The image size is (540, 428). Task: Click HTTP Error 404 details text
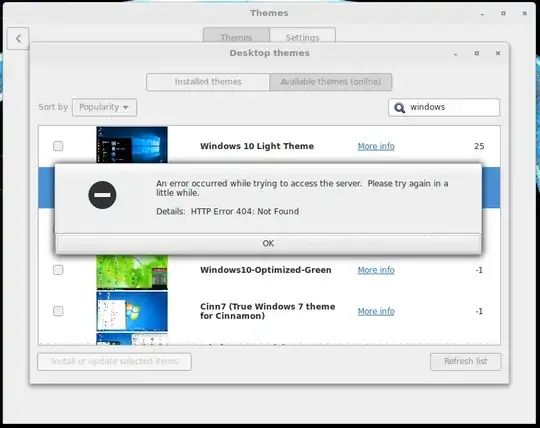pos(228,211)
